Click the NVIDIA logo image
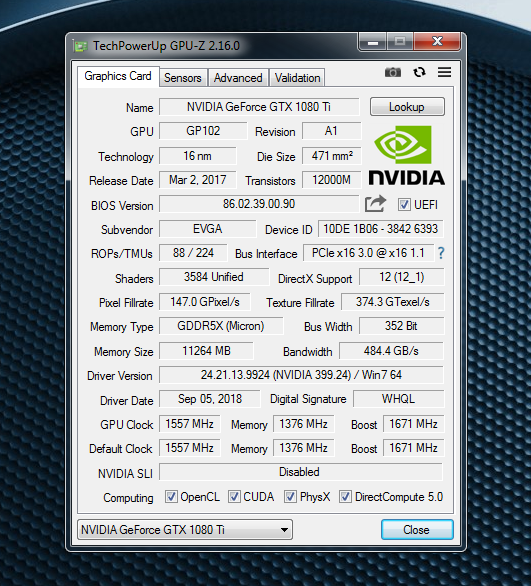The height and width of the screenshot is (586, 531). click(407, 155)
